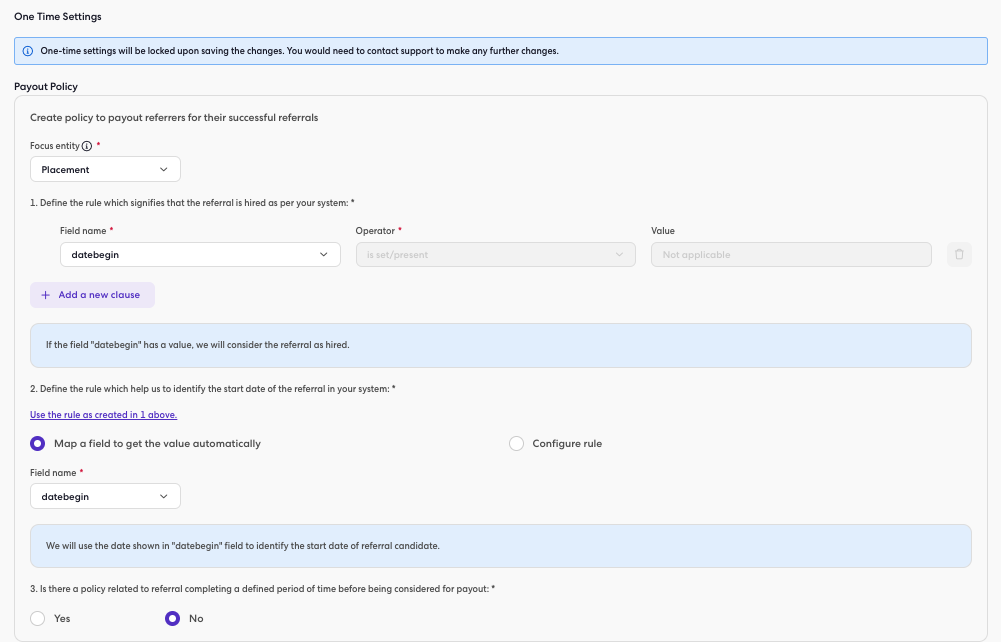1001x642 pixels.
Task: Click the info icon next to Focus entity
Action: coord(87,146)
